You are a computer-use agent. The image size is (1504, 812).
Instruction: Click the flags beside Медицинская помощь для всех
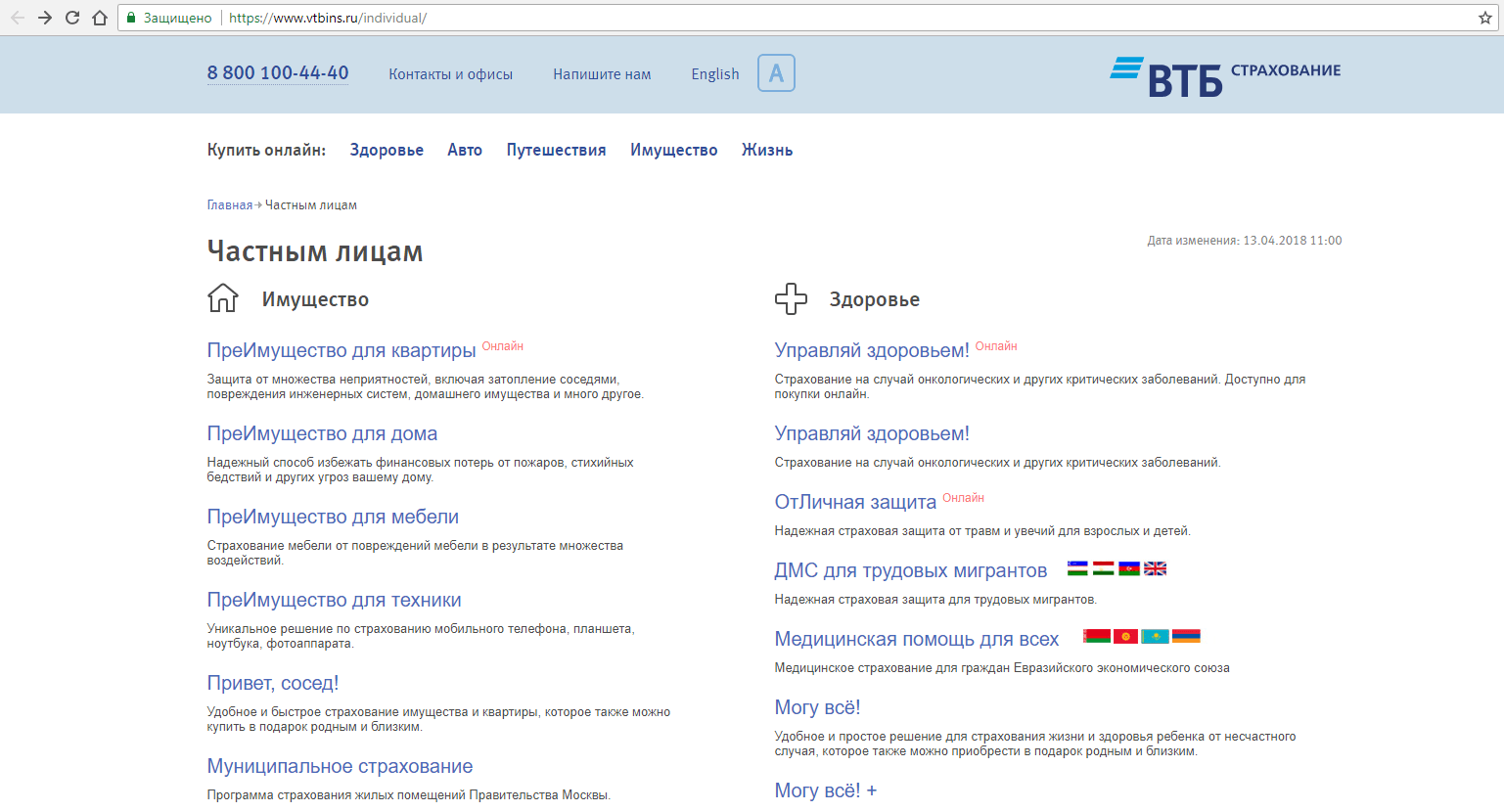click(x=1141, y=637)
